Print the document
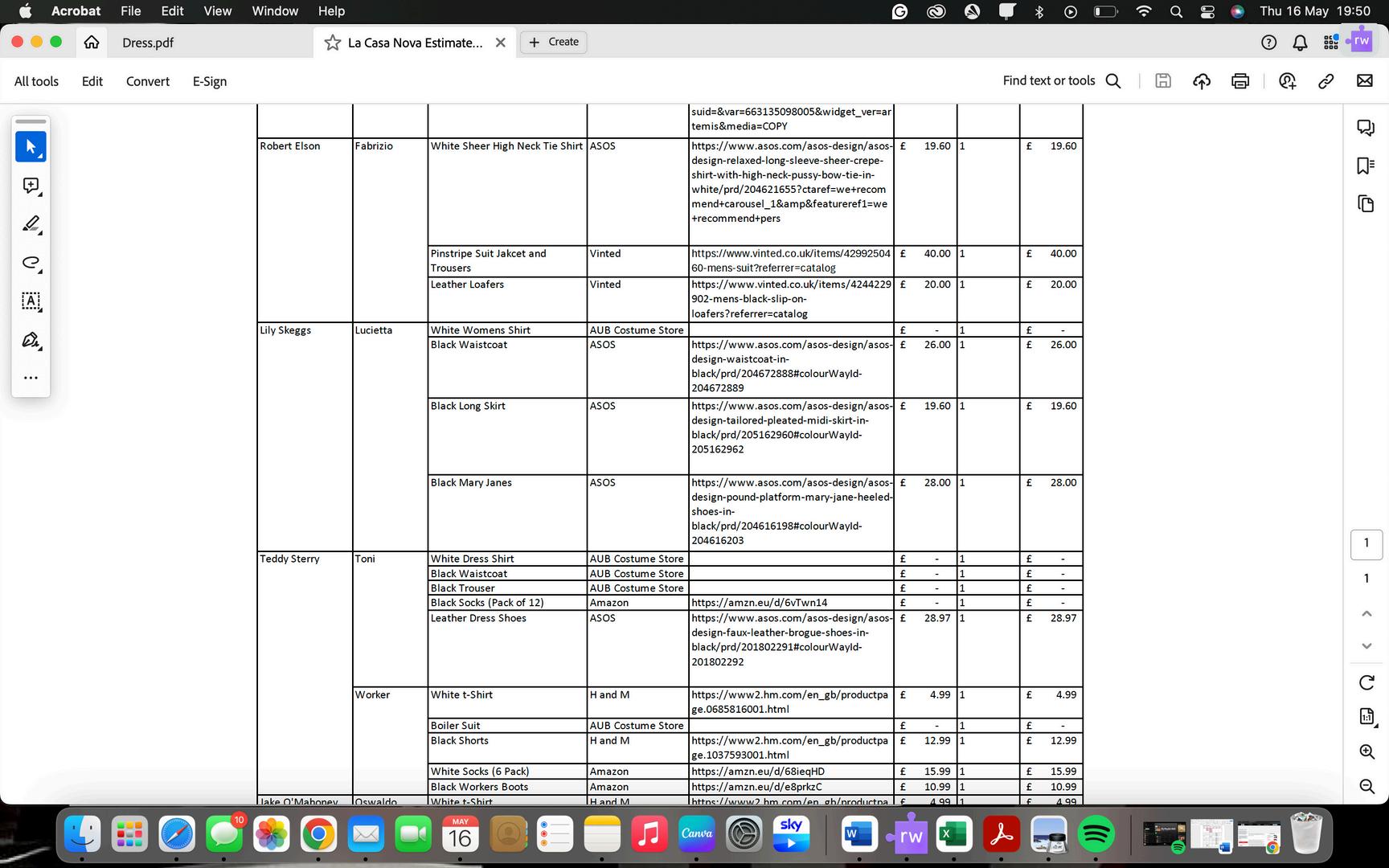 1240,80
